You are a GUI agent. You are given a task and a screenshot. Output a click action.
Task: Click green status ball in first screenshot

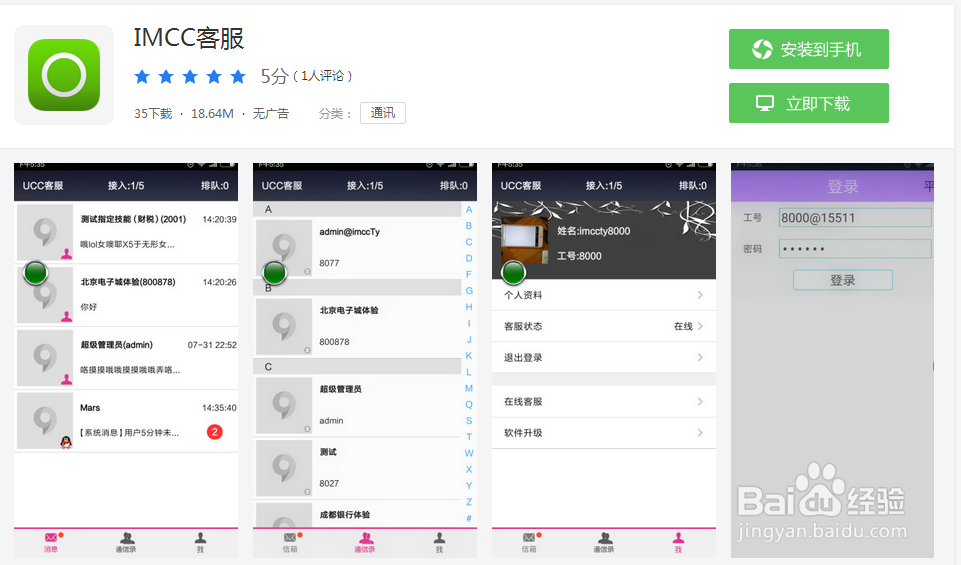pyautogui.click(x=36, y=273)
